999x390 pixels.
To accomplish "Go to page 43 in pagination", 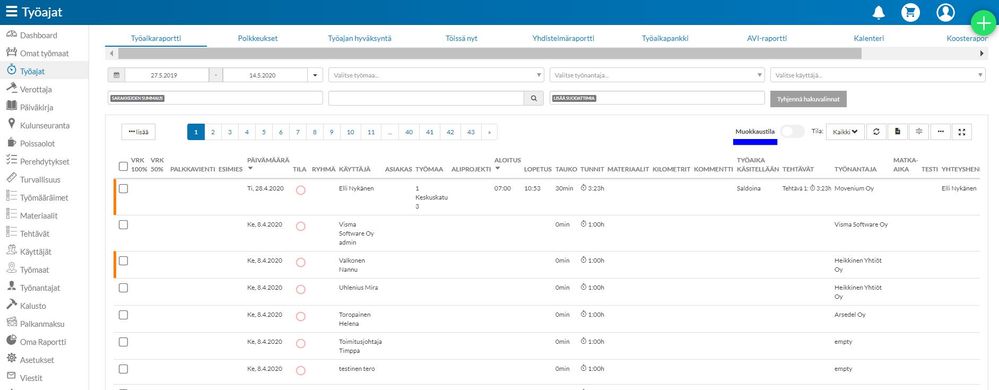I will [471, 132].
